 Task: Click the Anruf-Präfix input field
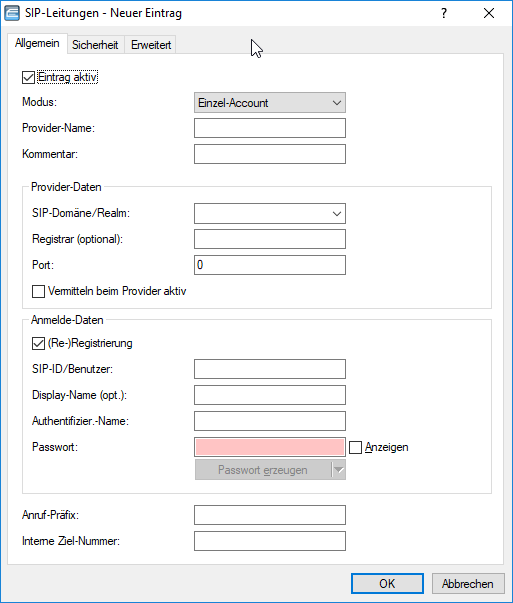coord(270,515)
